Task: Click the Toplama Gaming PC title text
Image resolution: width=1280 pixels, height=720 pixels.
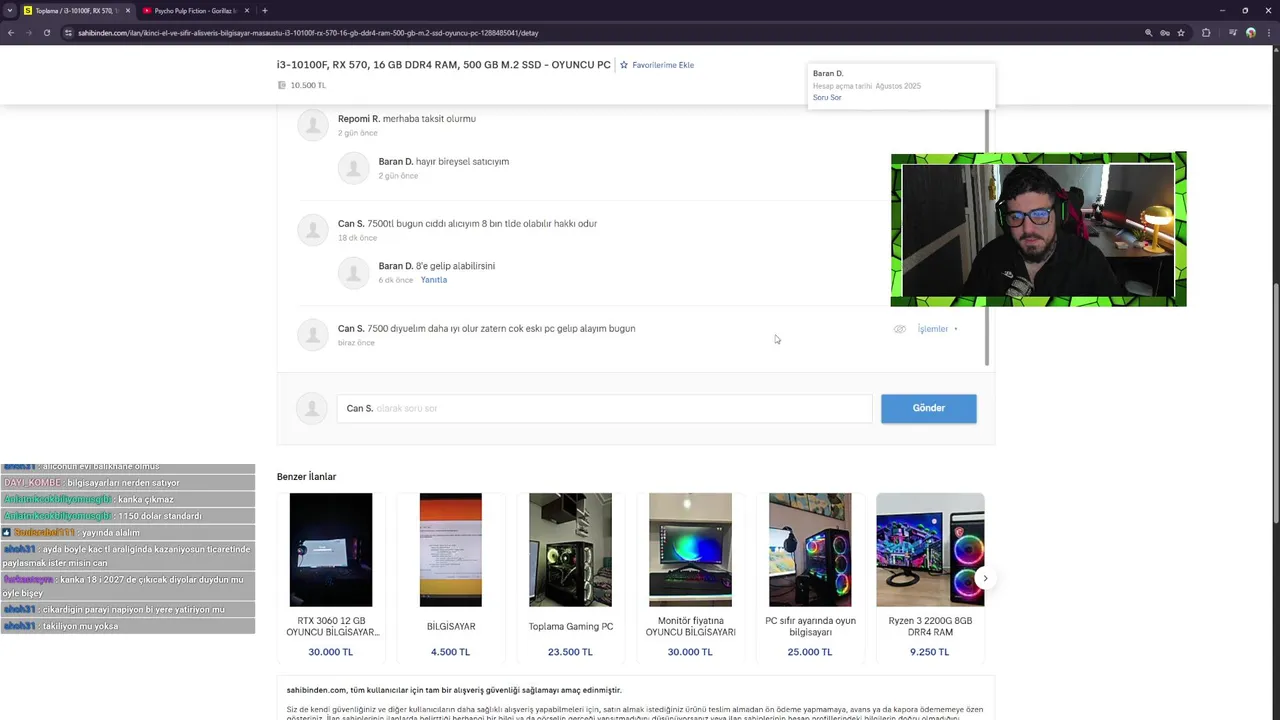Action: point(571,627)
